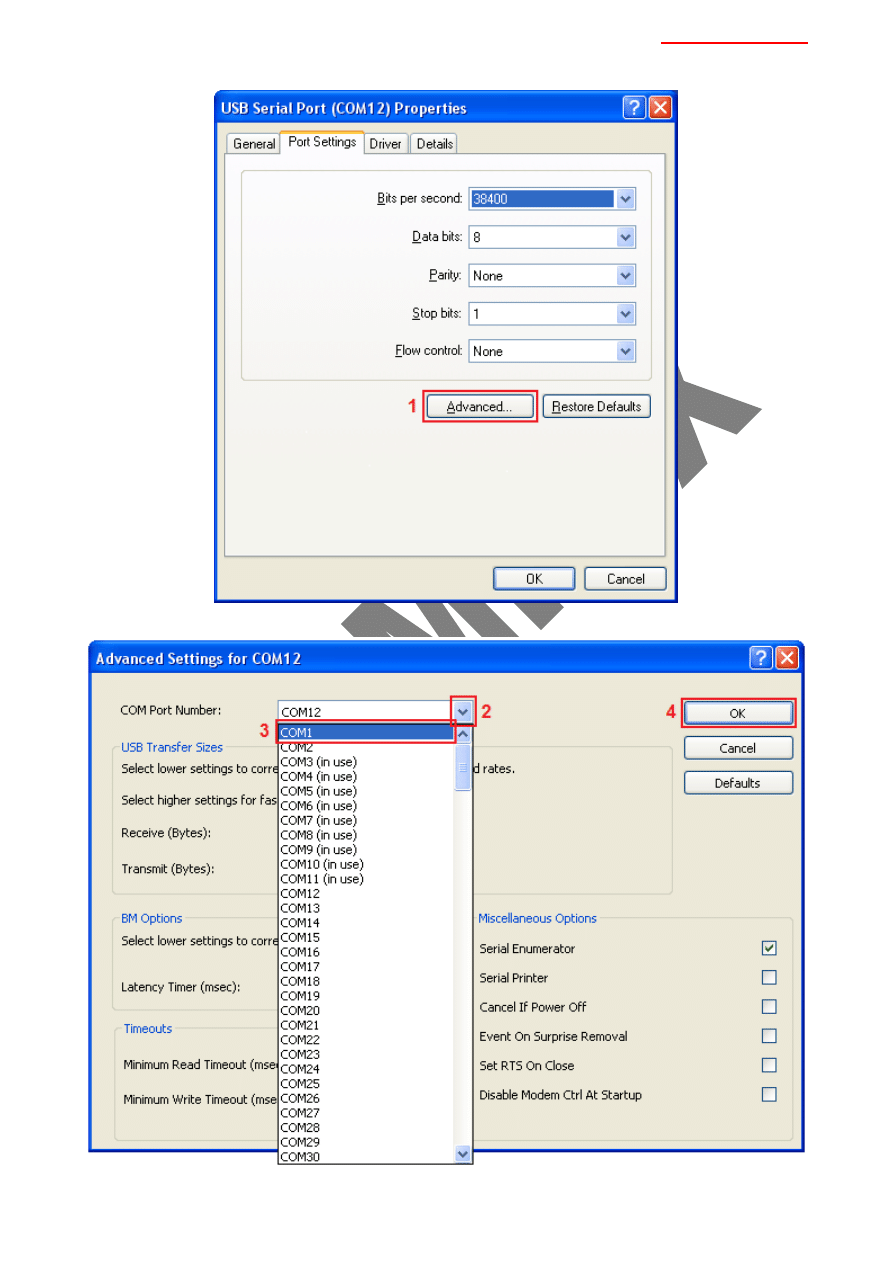893x1263 pixels.
Task: Enable Set RTS On Close option
Action: 769,1066
